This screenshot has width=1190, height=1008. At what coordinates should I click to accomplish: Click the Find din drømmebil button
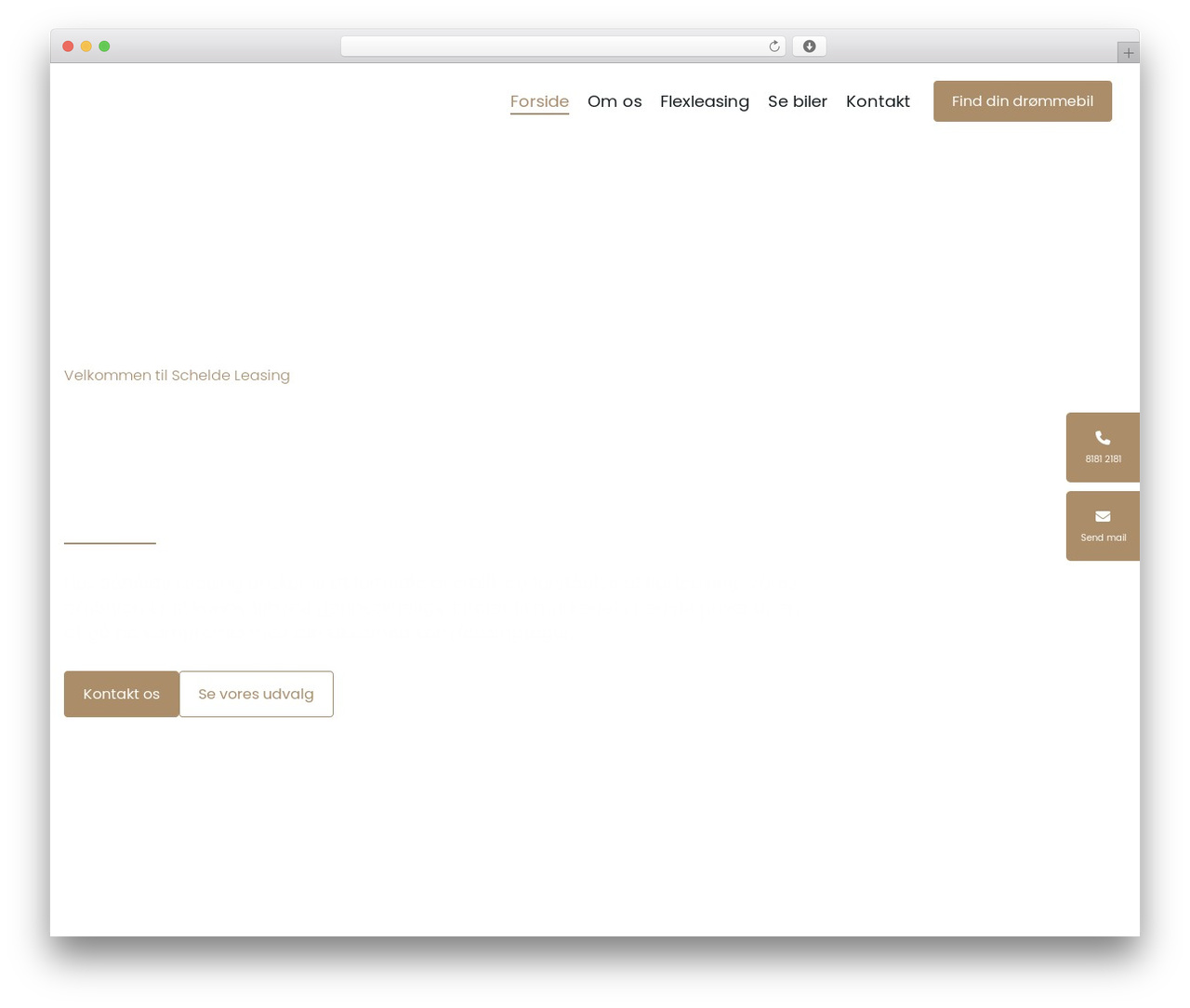click(x=1023, y=101)
